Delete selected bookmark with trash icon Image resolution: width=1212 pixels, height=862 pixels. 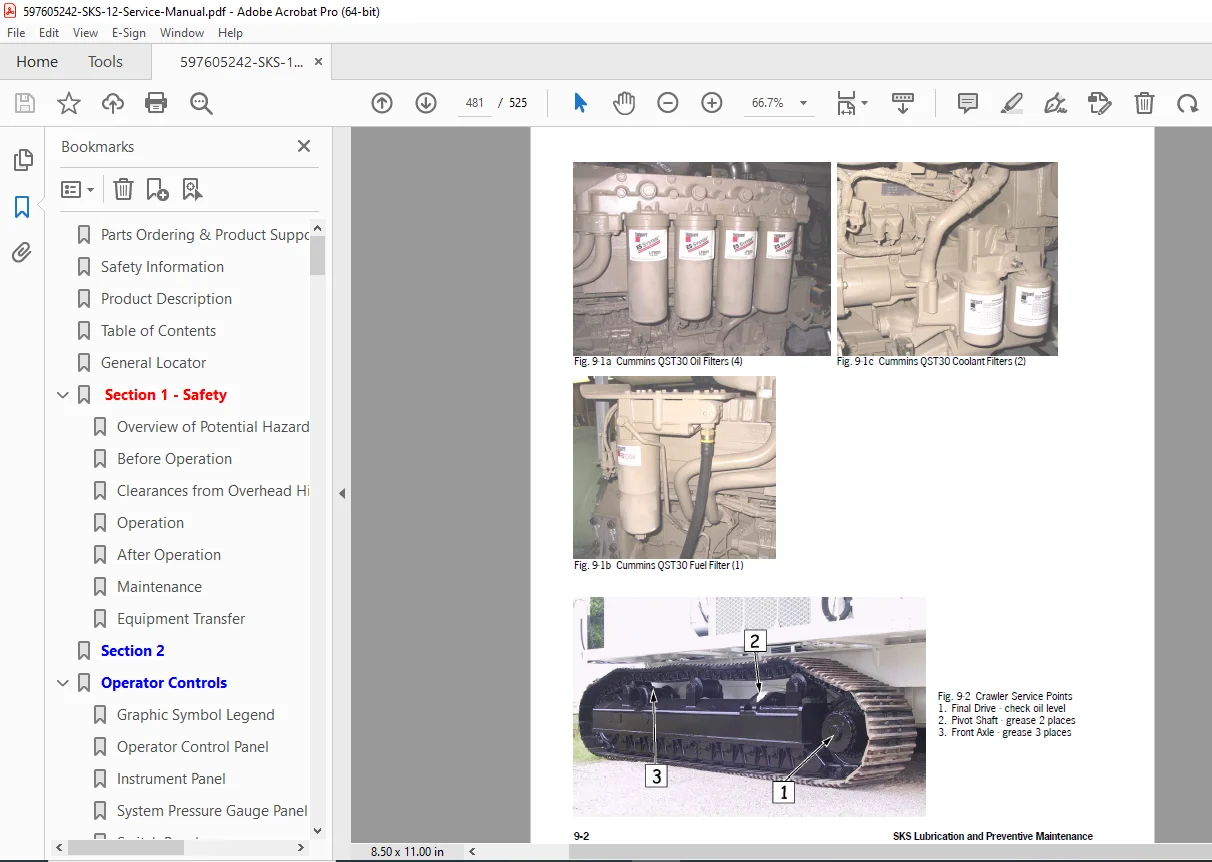[123, 189]
